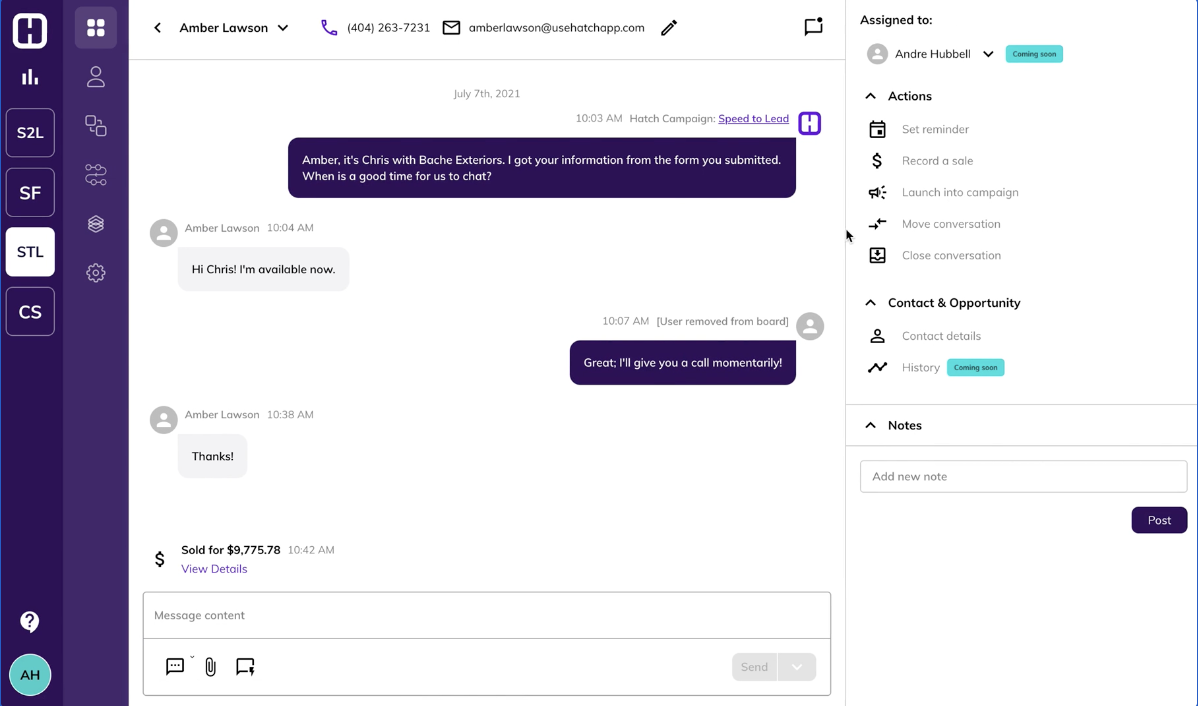This screenshot has width=1198, height=706.
Task: Open the settings gear in the sidebar
Action: point(95,272)
